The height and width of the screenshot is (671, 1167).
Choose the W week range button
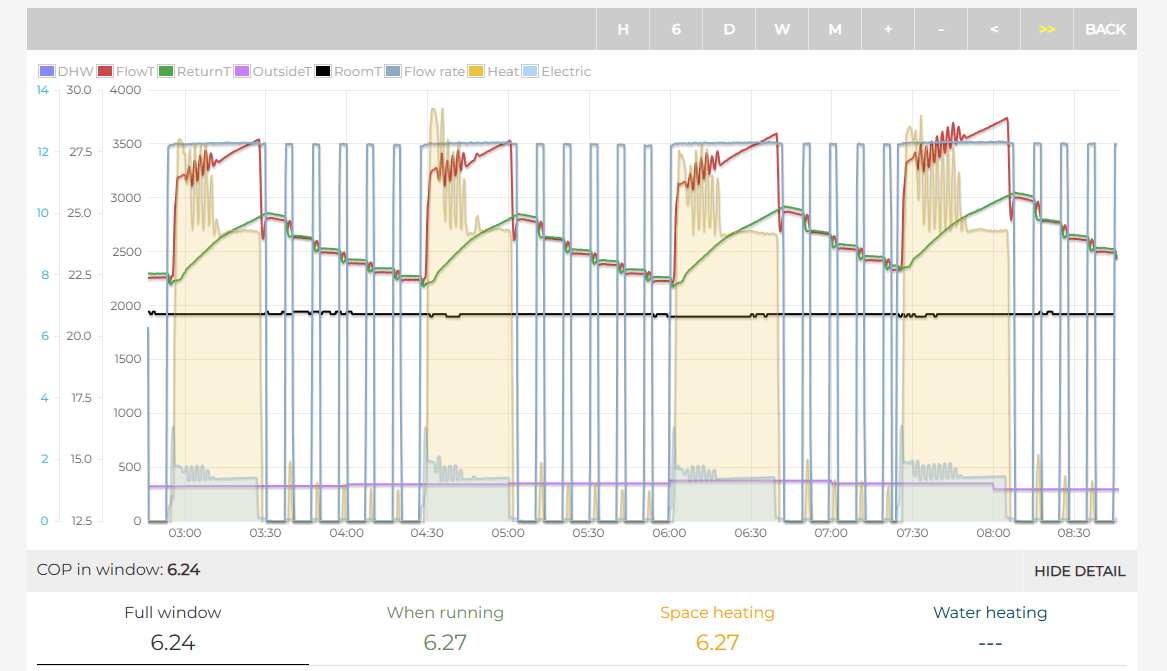[782, 29]
